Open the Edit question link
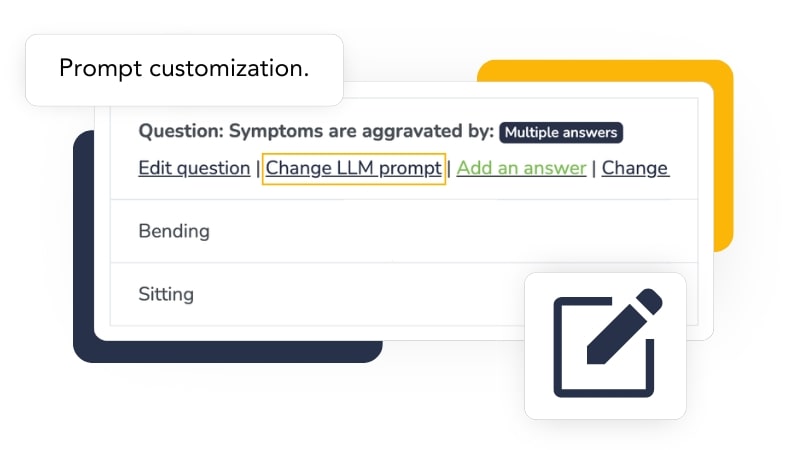 pos(194,168)
